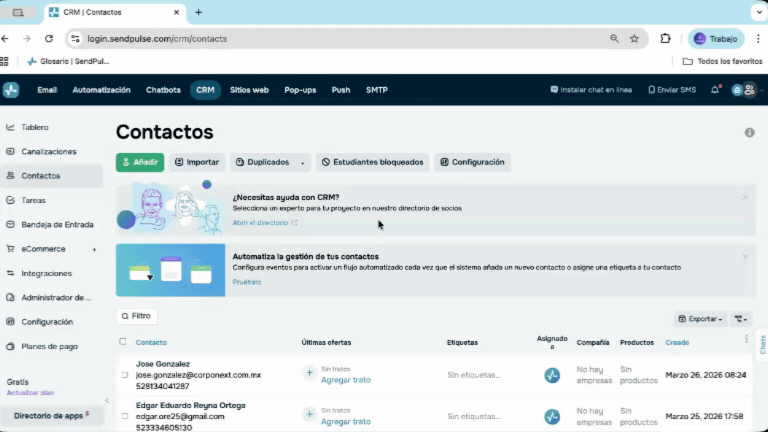Click the SendPulse logo icon
This screenshot has height=432, width=768.
click(11, 90)
